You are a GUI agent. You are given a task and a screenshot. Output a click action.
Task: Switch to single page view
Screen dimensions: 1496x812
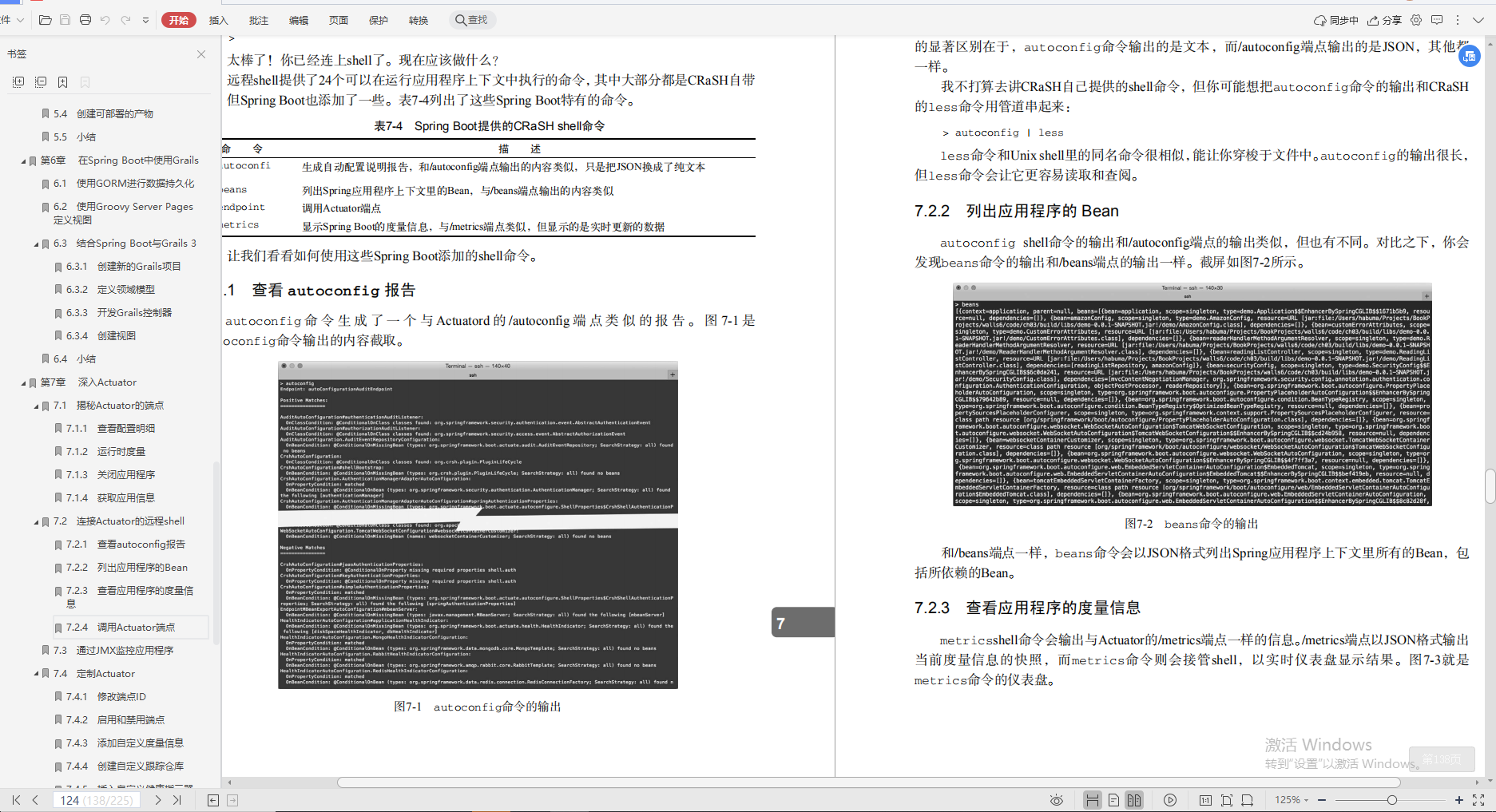[1113, 800]
